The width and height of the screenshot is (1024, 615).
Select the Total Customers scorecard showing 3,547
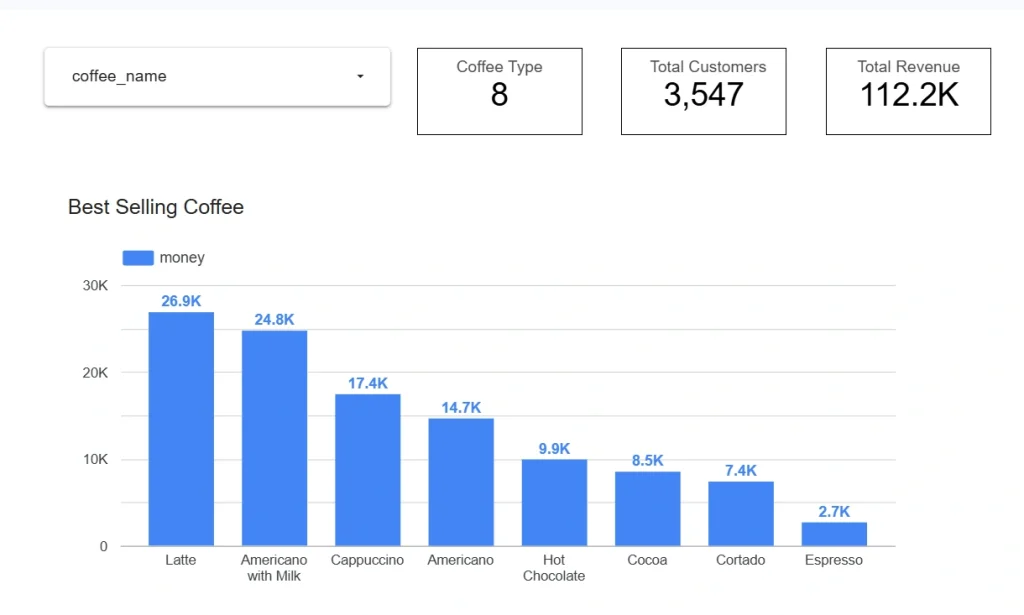(703, 91)
